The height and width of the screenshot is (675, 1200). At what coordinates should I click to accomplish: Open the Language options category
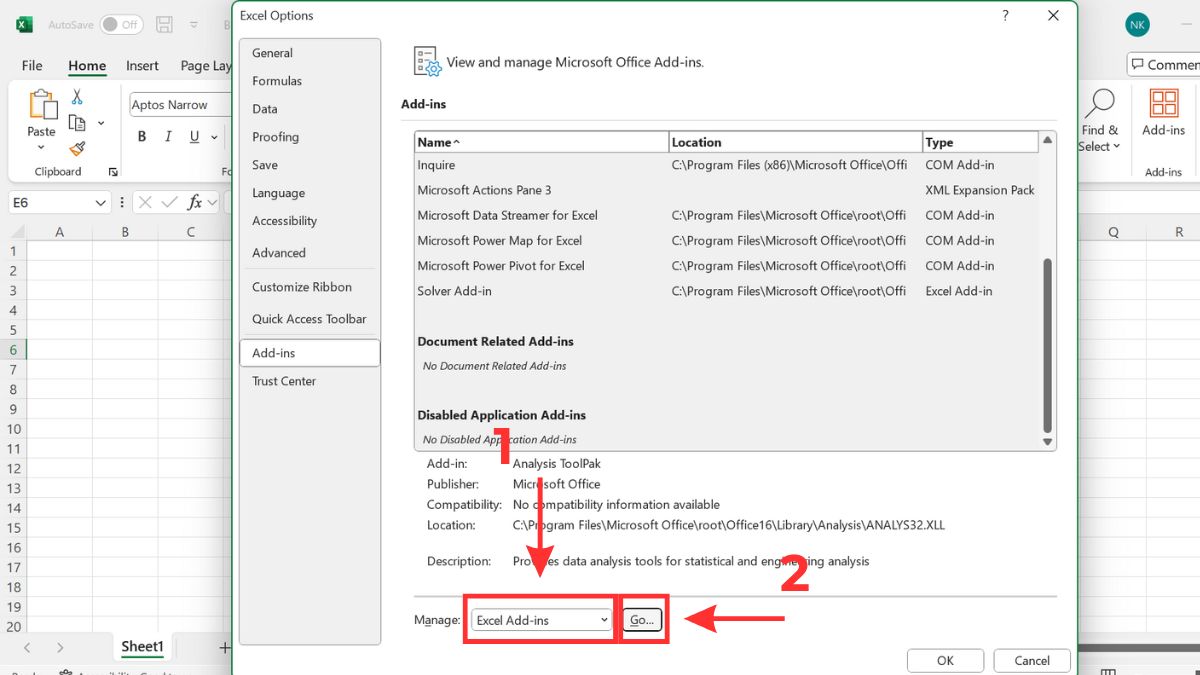pyautogui.click(x=310, y=193)
